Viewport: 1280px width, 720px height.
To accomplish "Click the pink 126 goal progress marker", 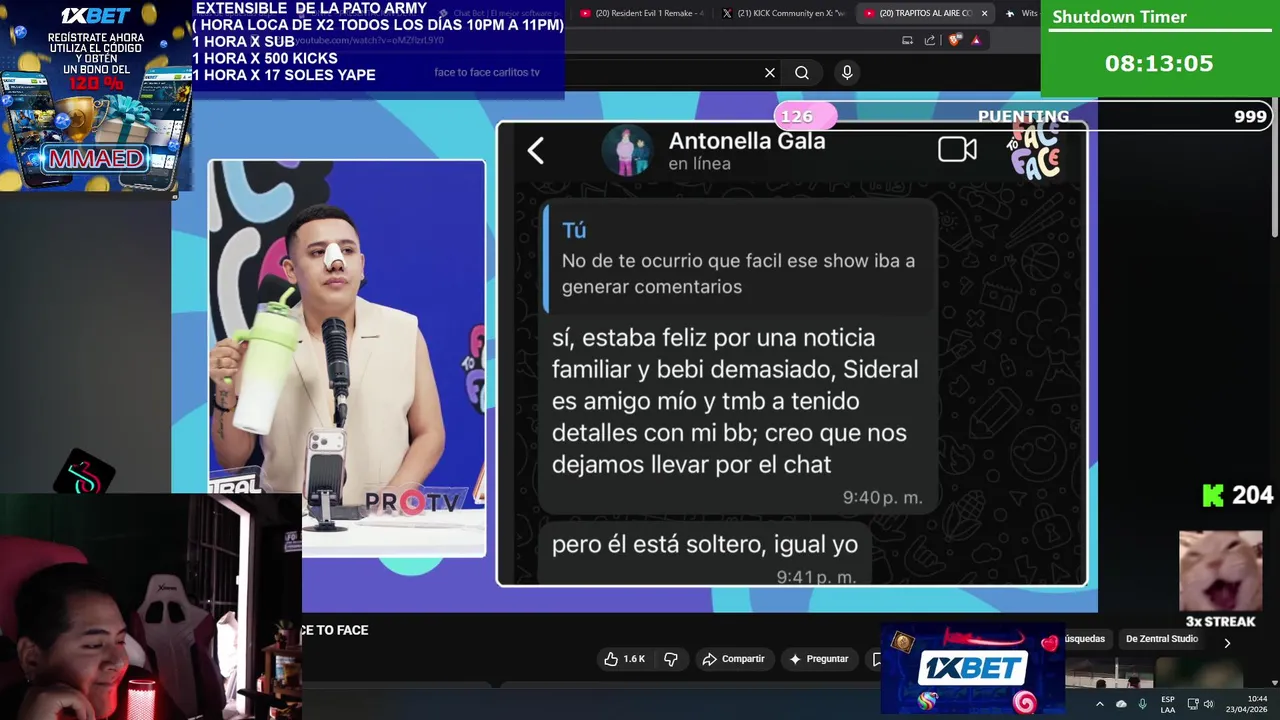I will pyautogui.click(x=804, y=116).
